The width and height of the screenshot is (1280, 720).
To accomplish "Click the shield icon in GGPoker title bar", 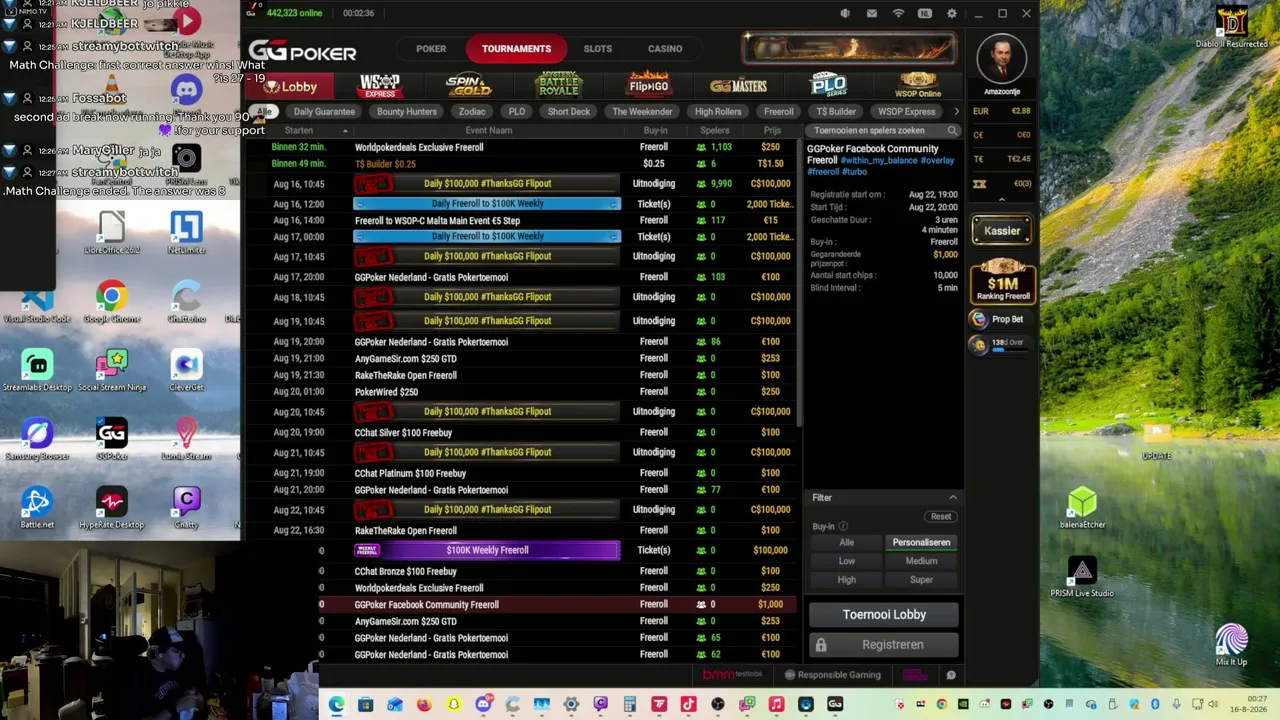I will click(x=845, y=14).
